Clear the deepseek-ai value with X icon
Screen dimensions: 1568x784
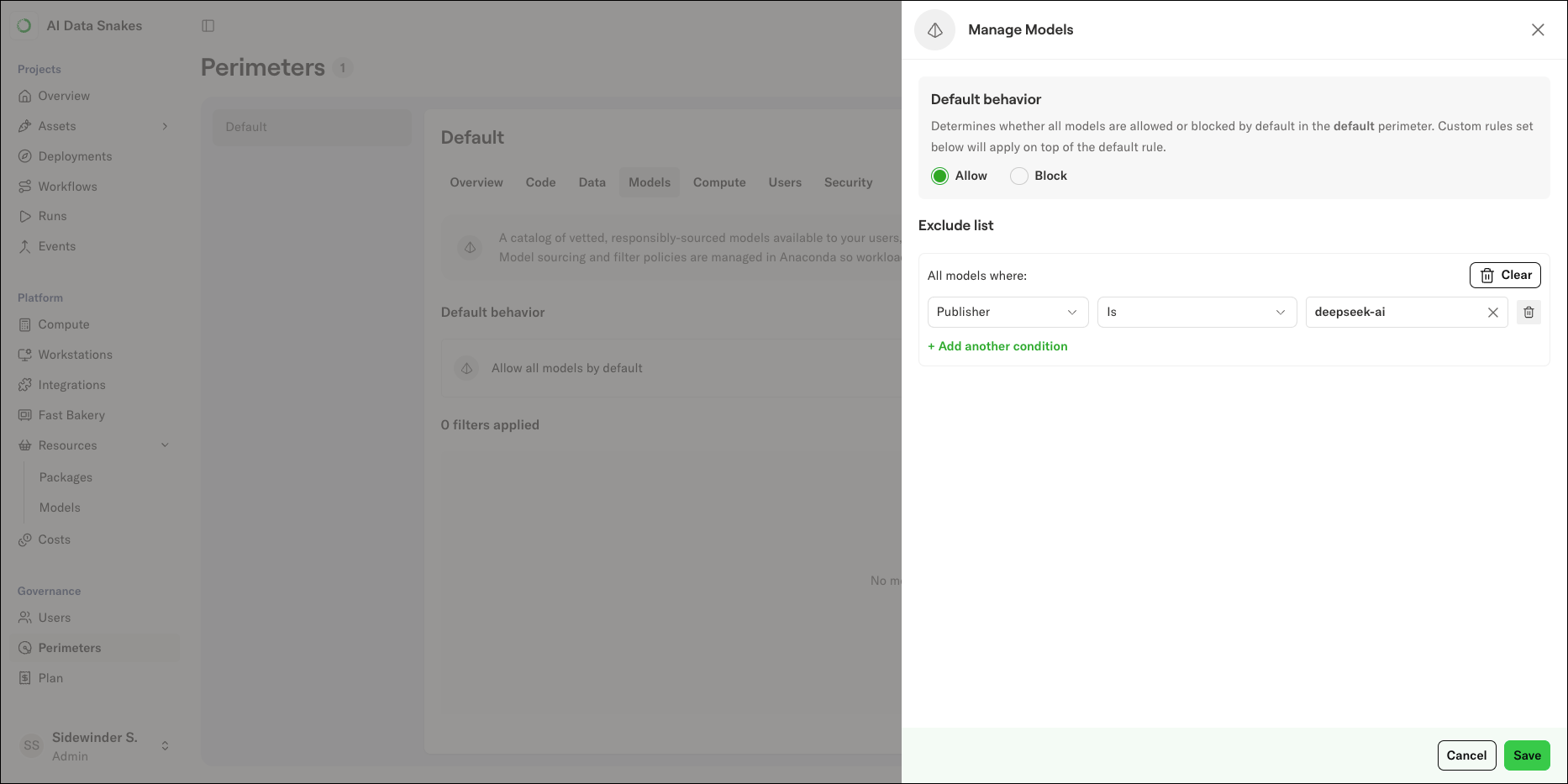(1493, 313)
